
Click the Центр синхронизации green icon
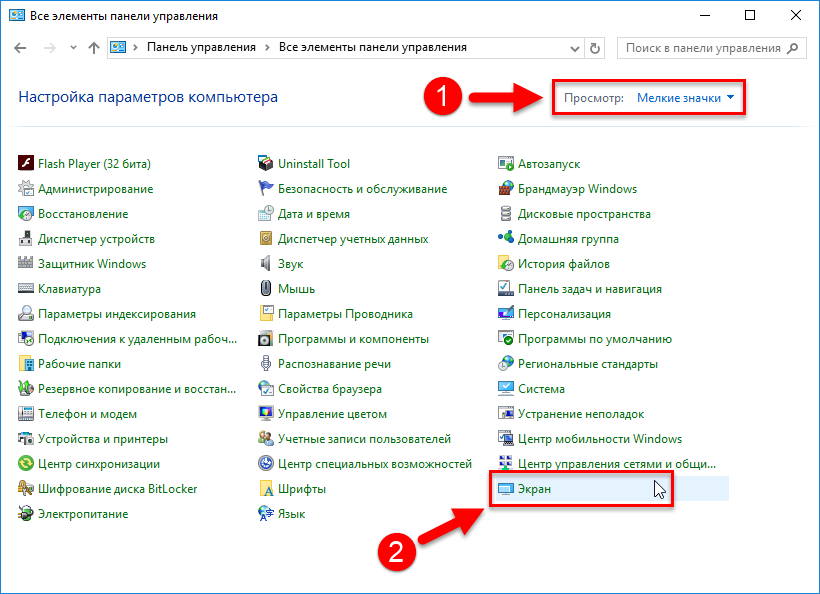click(x=27, y=464)
